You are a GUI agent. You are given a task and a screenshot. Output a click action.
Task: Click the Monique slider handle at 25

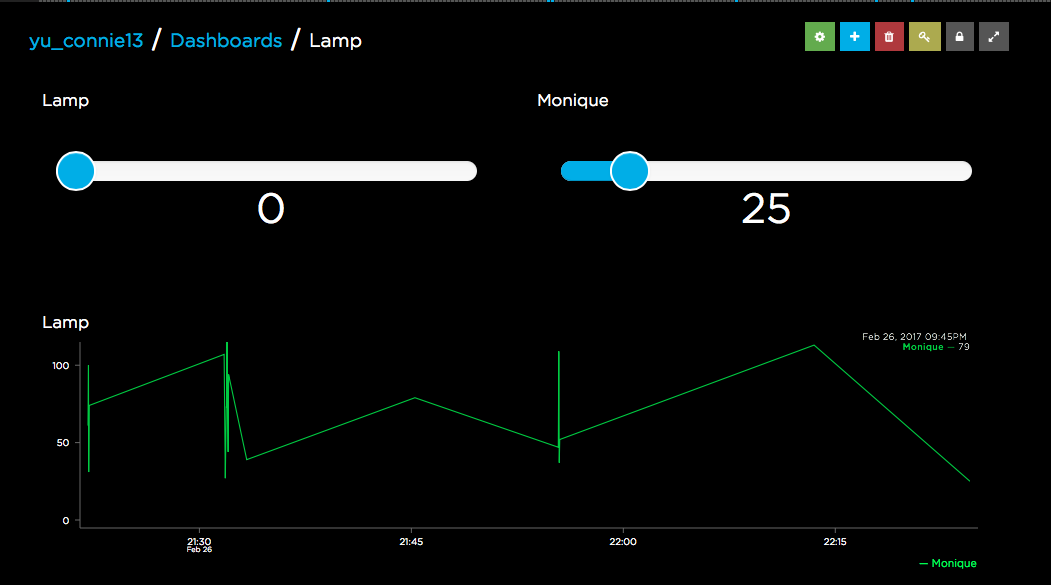tap(629, 171)
